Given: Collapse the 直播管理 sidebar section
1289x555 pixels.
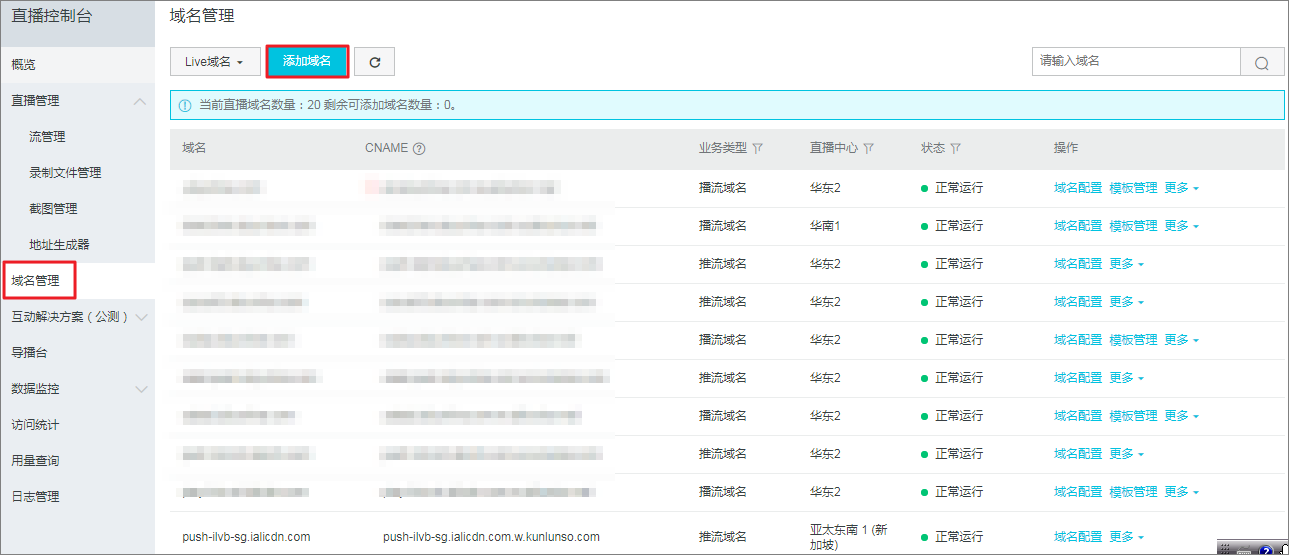Looking at the screenshot, I should tap(140, 101).
